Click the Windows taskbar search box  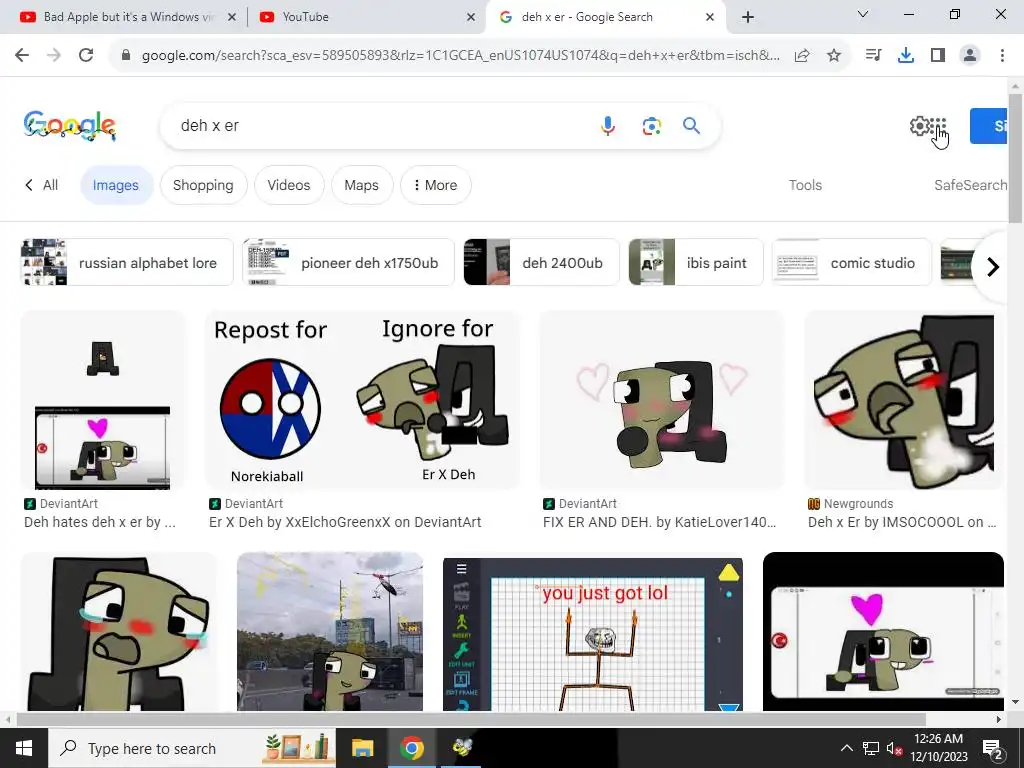click(x=192, y=748)
